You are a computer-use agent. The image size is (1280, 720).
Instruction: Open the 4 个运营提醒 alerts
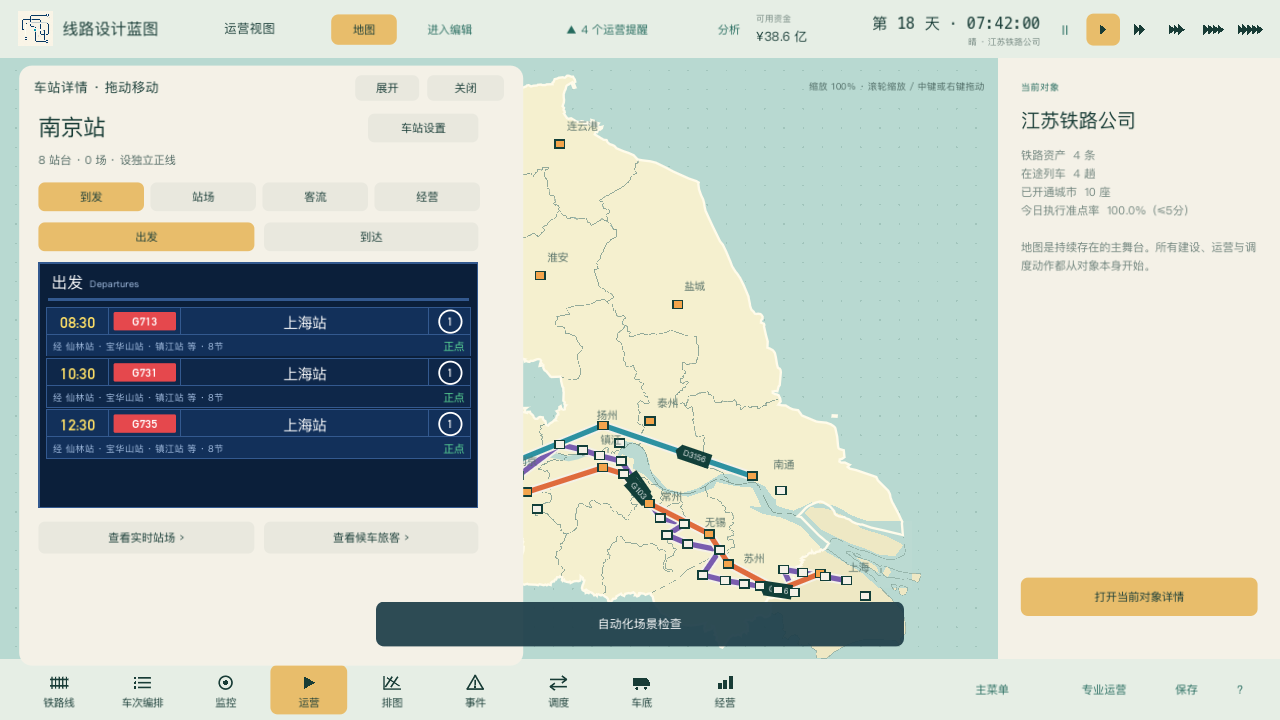coord(607,30)
